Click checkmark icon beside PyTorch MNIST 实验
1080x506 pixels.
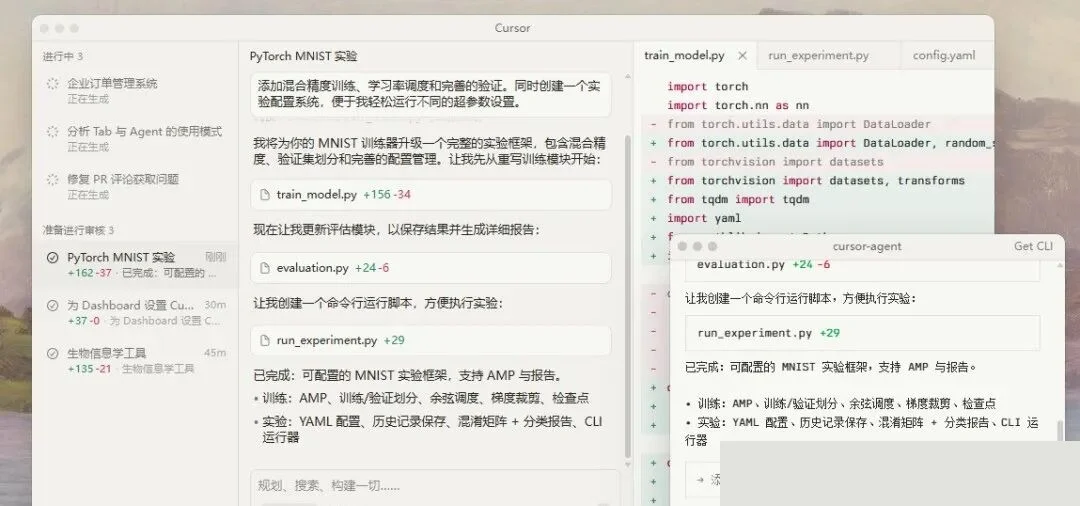pos(52,257)
